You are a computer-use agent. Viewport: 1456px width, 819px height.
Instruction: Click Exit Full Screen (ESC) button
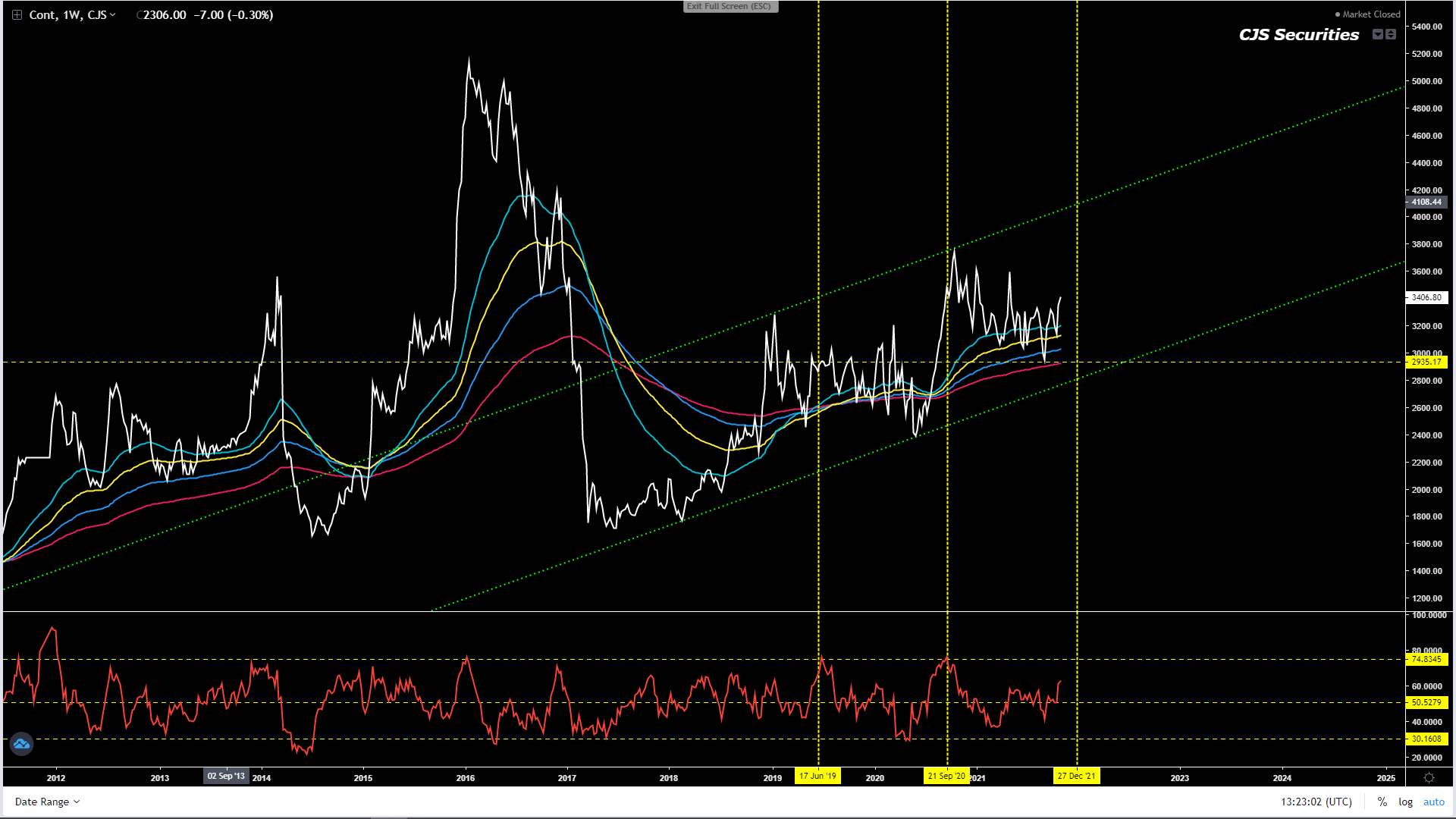[730, 6]
